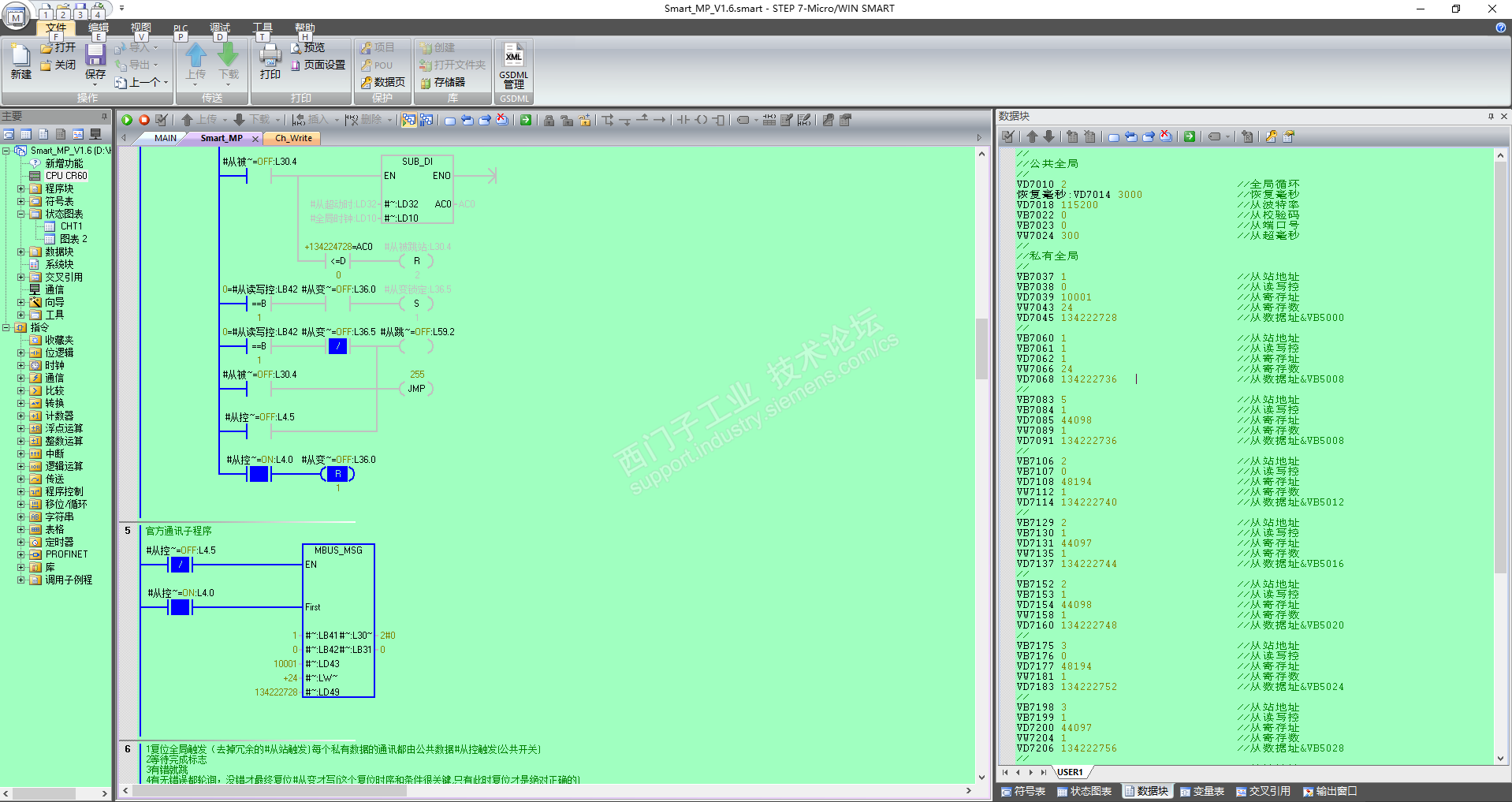Collapse the 状态图表 tree node

20,214
